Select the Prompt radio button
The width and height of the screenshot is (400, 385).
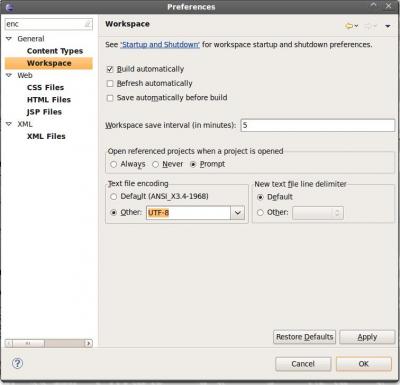193,164
